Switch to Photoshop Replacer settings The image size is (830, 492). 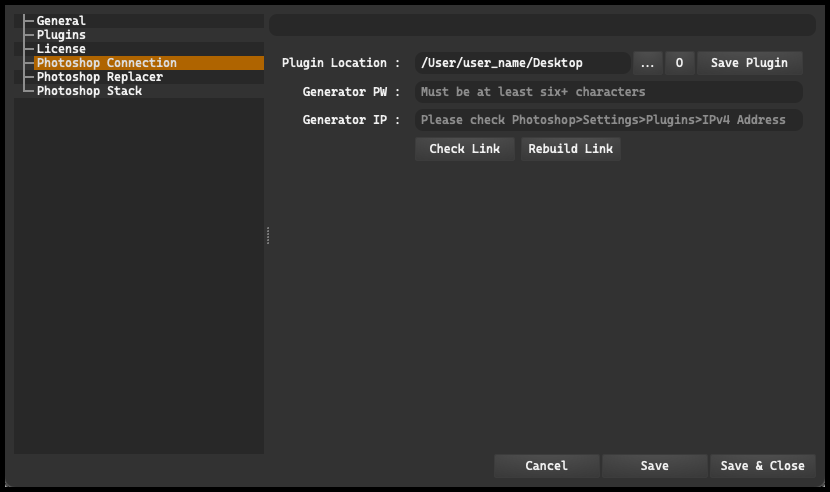(x=100, y=77)
